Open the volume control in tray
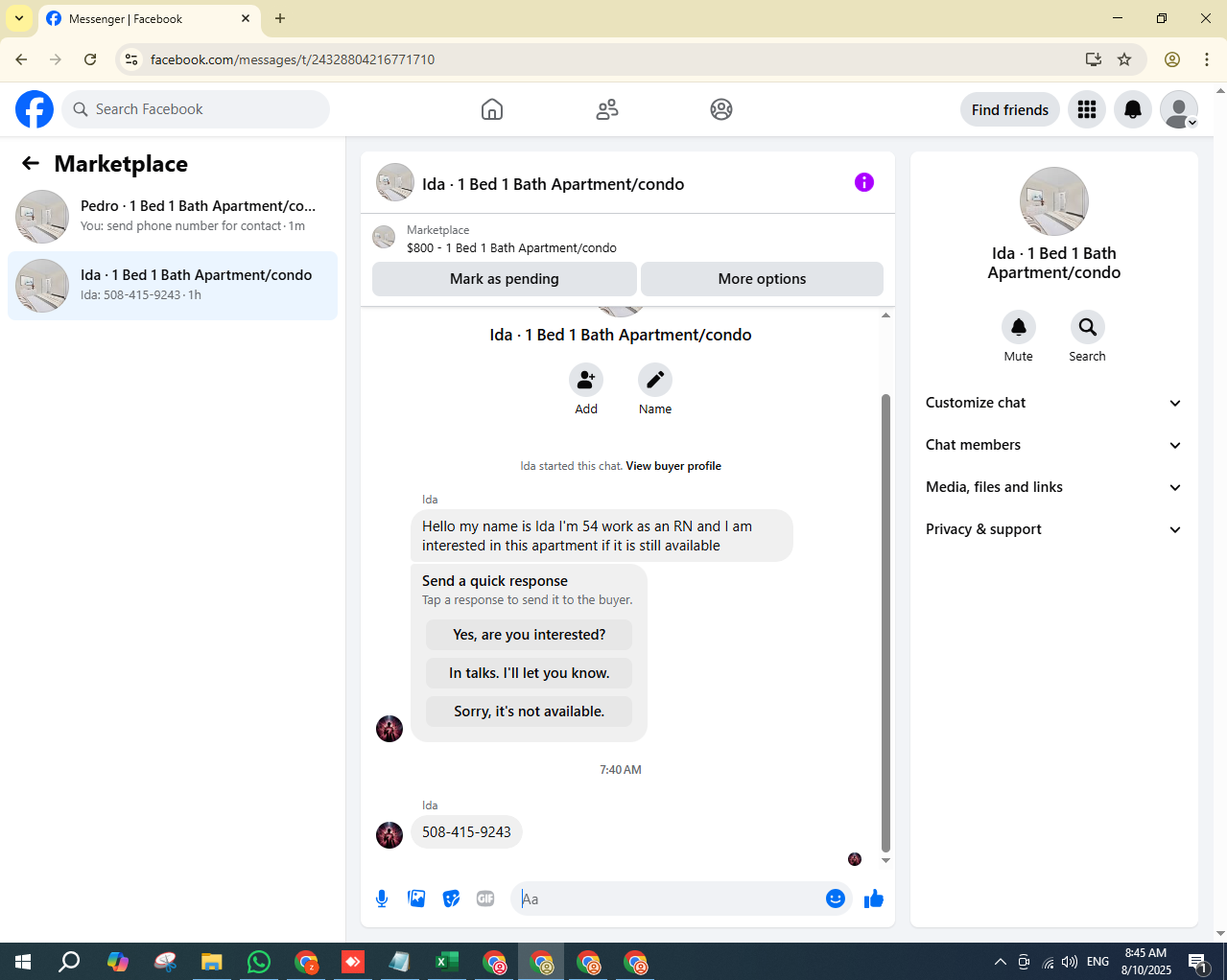The height and width of the screenshot is (980, 1227). (x=1071, y=962)
